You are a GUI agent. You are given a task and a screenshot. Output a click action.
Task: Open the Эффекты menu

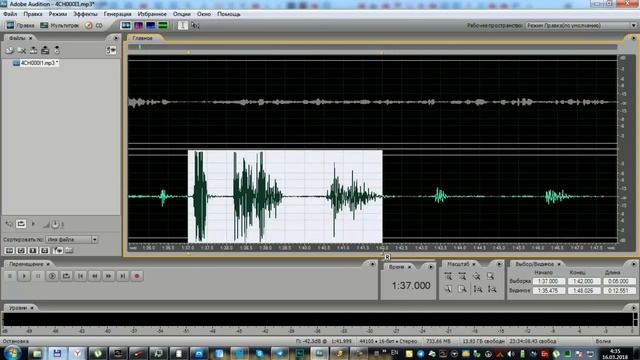[x=85, y=14]
